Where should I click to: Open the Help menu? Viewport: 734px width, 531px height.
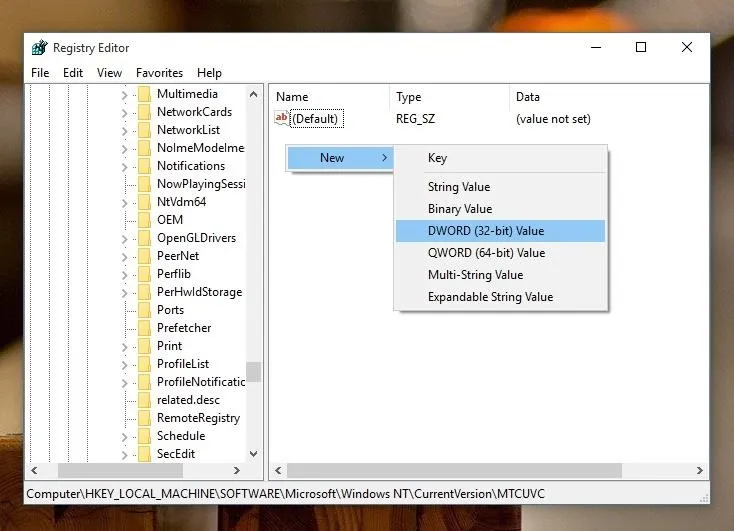click(x=209, y=73)
